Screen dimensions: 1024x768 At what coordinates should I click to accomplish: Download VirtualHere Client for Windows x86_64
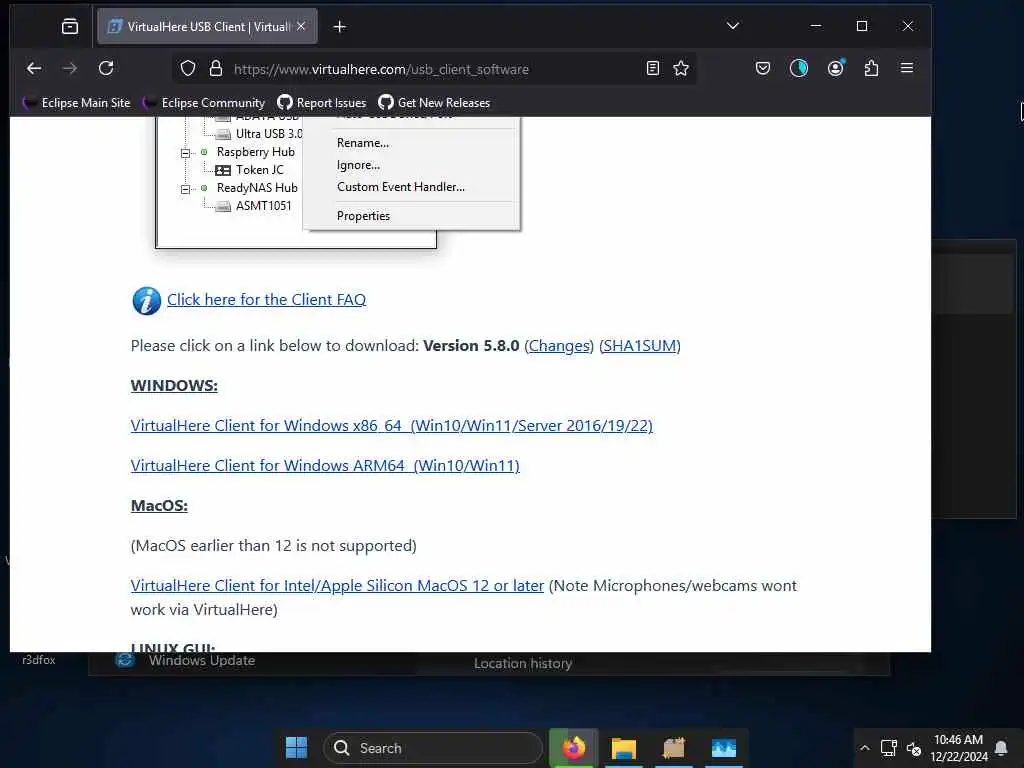point(392,426)
